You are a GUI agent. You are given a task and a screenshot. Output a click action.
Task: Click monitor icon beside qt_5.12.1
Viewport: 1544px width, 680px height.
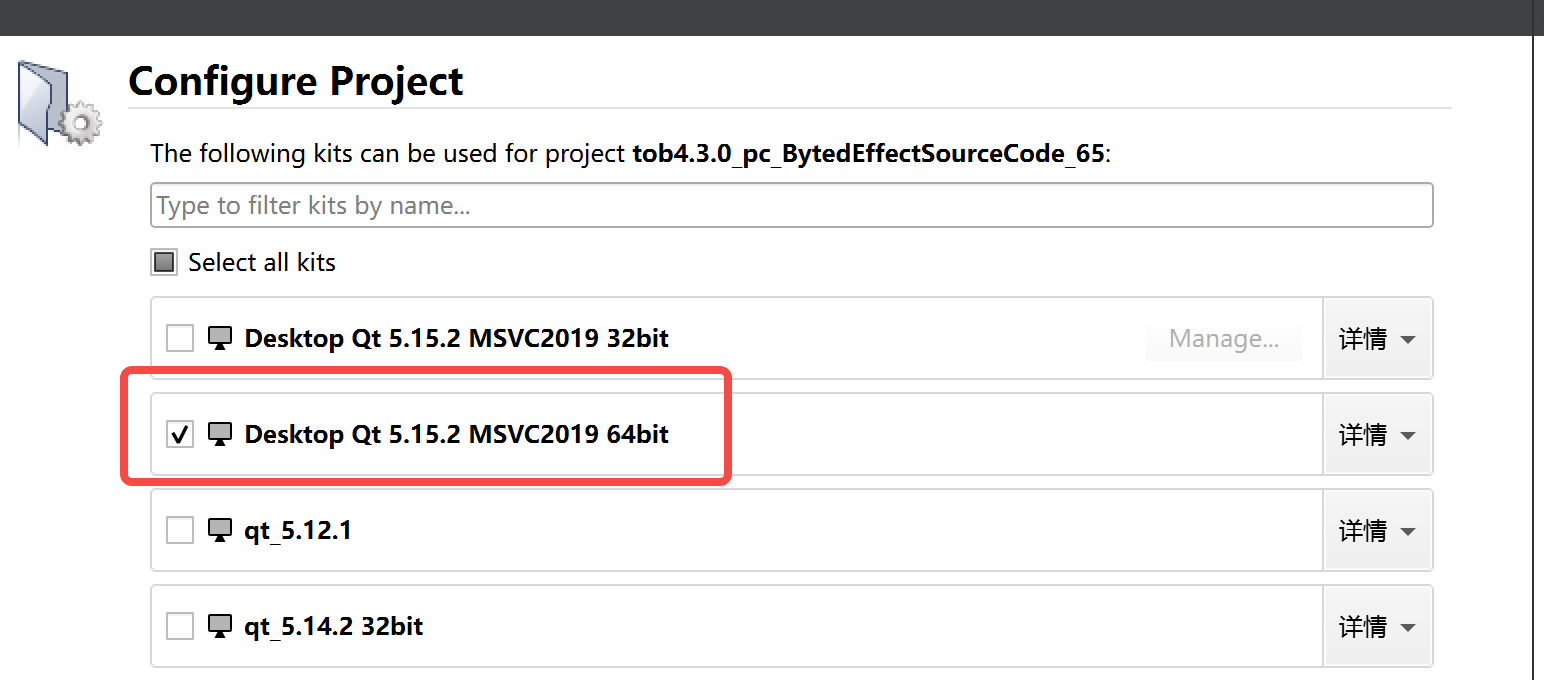220,530
